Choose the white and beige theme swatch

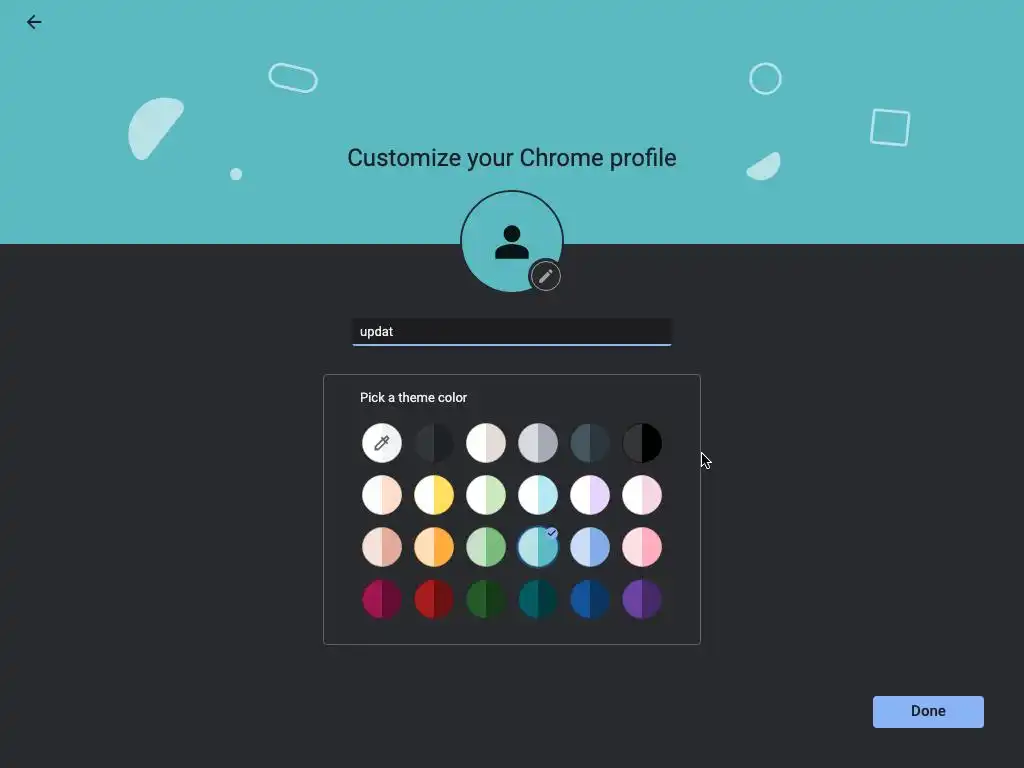click(x=486, y=443)
